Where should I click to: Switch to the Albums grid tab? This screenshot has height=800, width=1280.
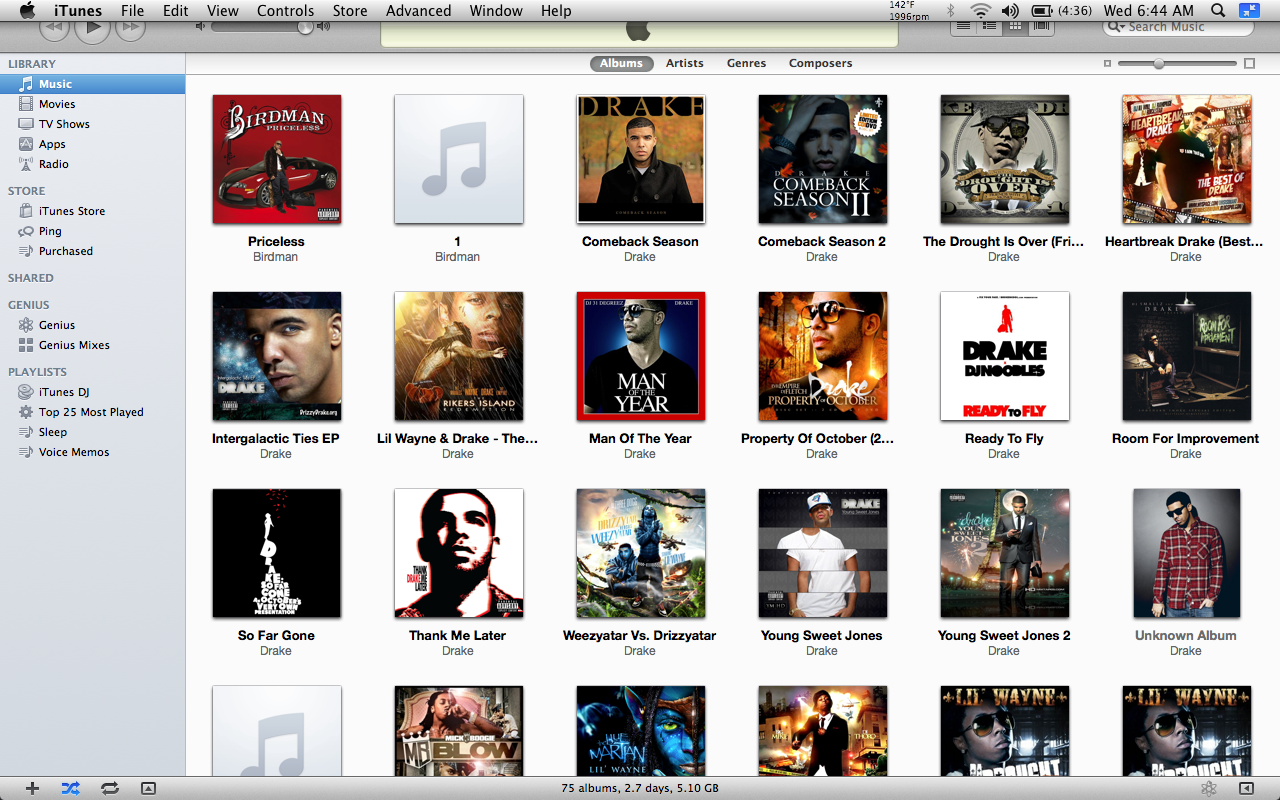[621, 63]
